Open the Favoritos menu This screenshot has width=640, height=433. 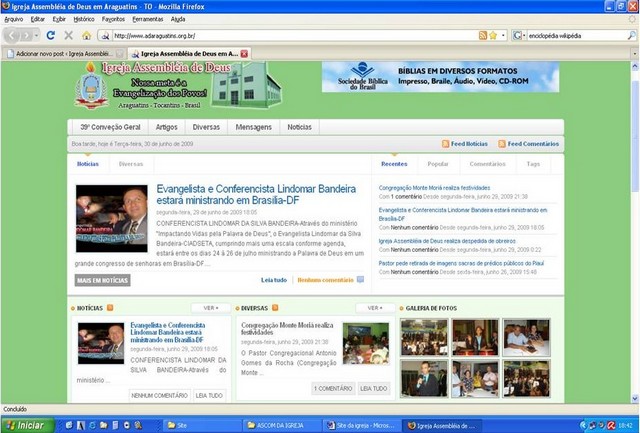click(113, 19)
